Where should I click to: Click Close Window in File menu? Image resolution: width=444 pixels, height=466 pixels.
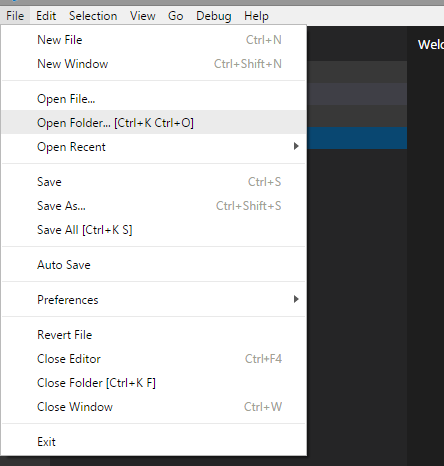[x=154, y=407]
